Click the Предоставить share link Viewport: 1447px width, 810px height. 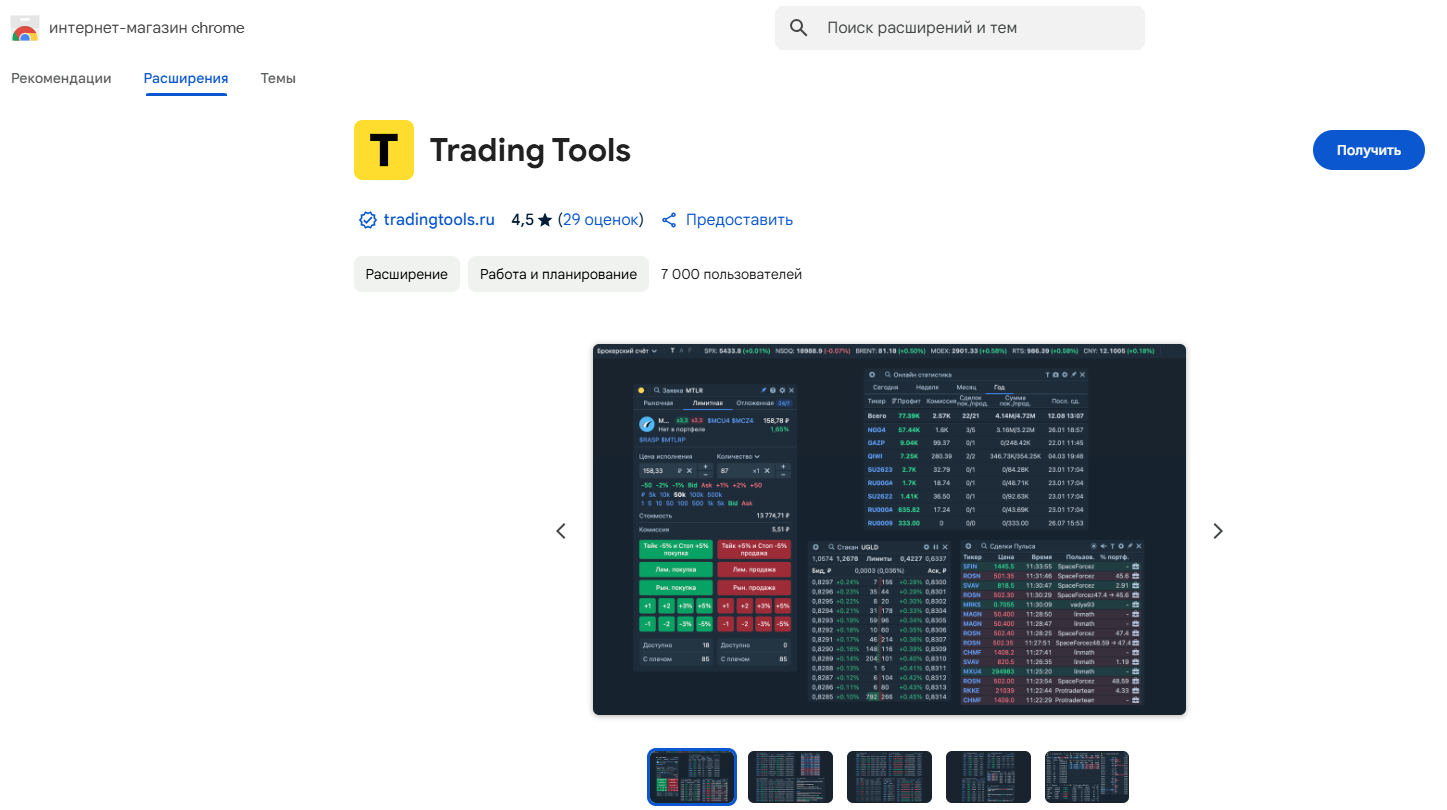739,220
